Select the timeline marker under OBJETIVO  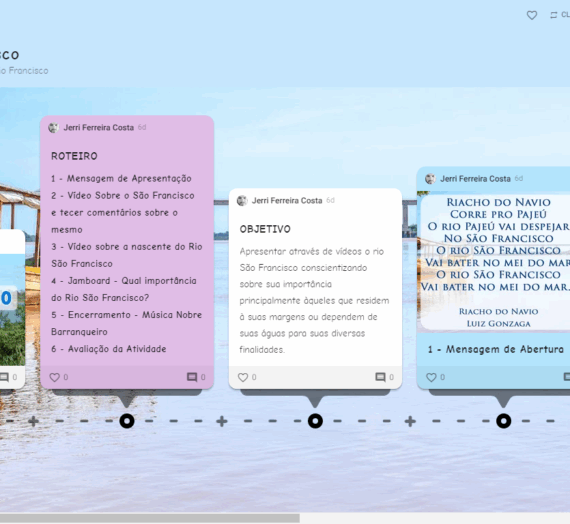[315, 421]
